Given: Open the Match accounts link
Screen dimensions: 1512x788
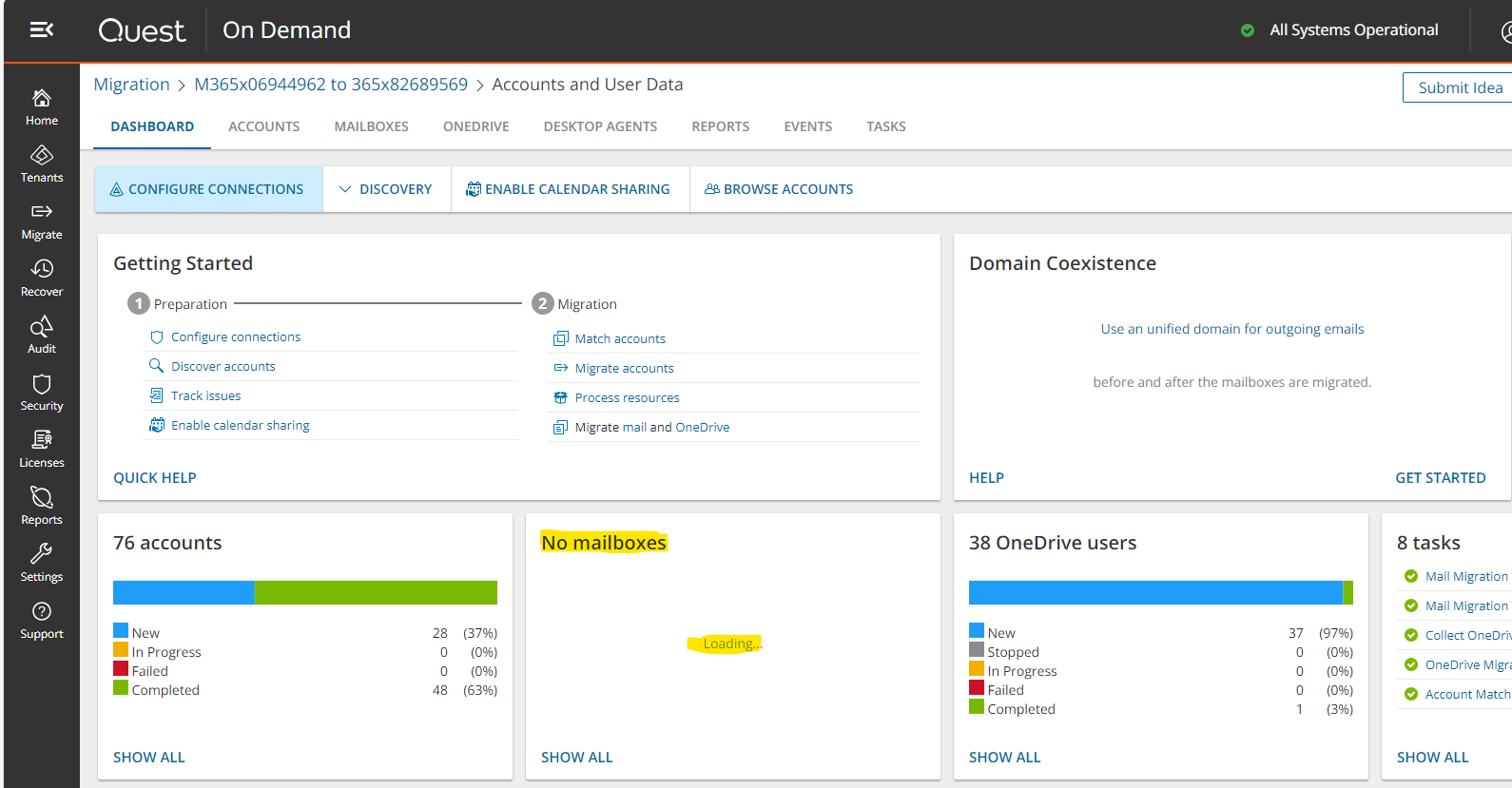Looking at the screenshot, I should 620,338.
